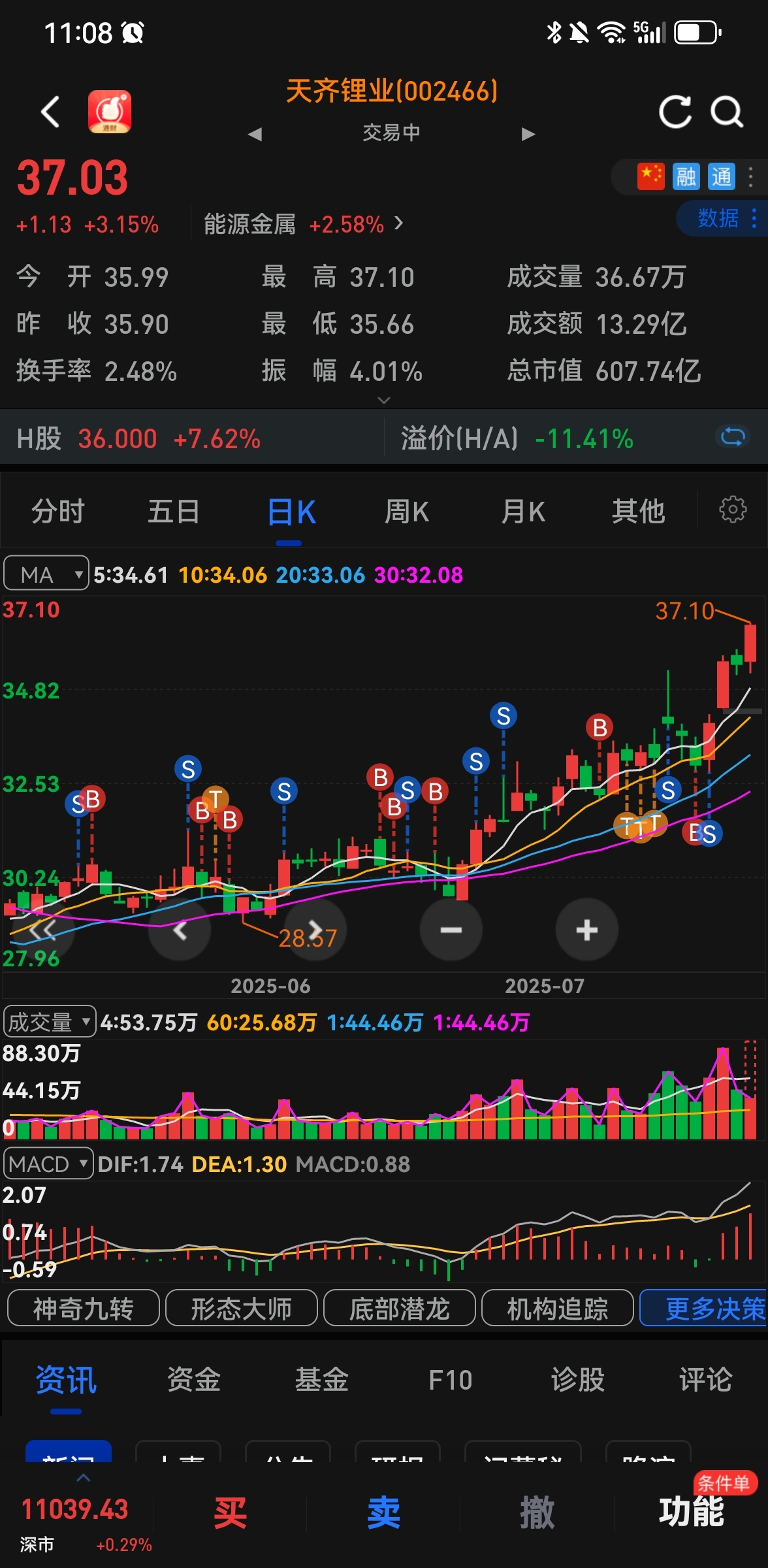The width and height of the screenshot is (768, 1568).
Task: Tap the Bluetooth status icon
Action: click(x=554, y=32)
